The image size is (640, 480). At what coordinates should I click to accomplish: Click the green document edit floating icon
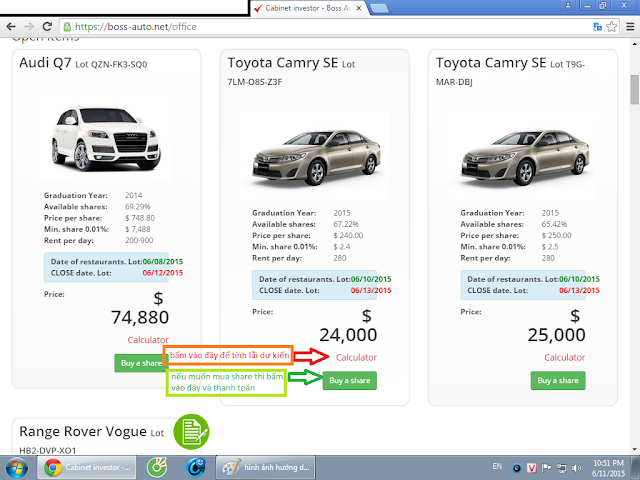(x=191, y=432)
